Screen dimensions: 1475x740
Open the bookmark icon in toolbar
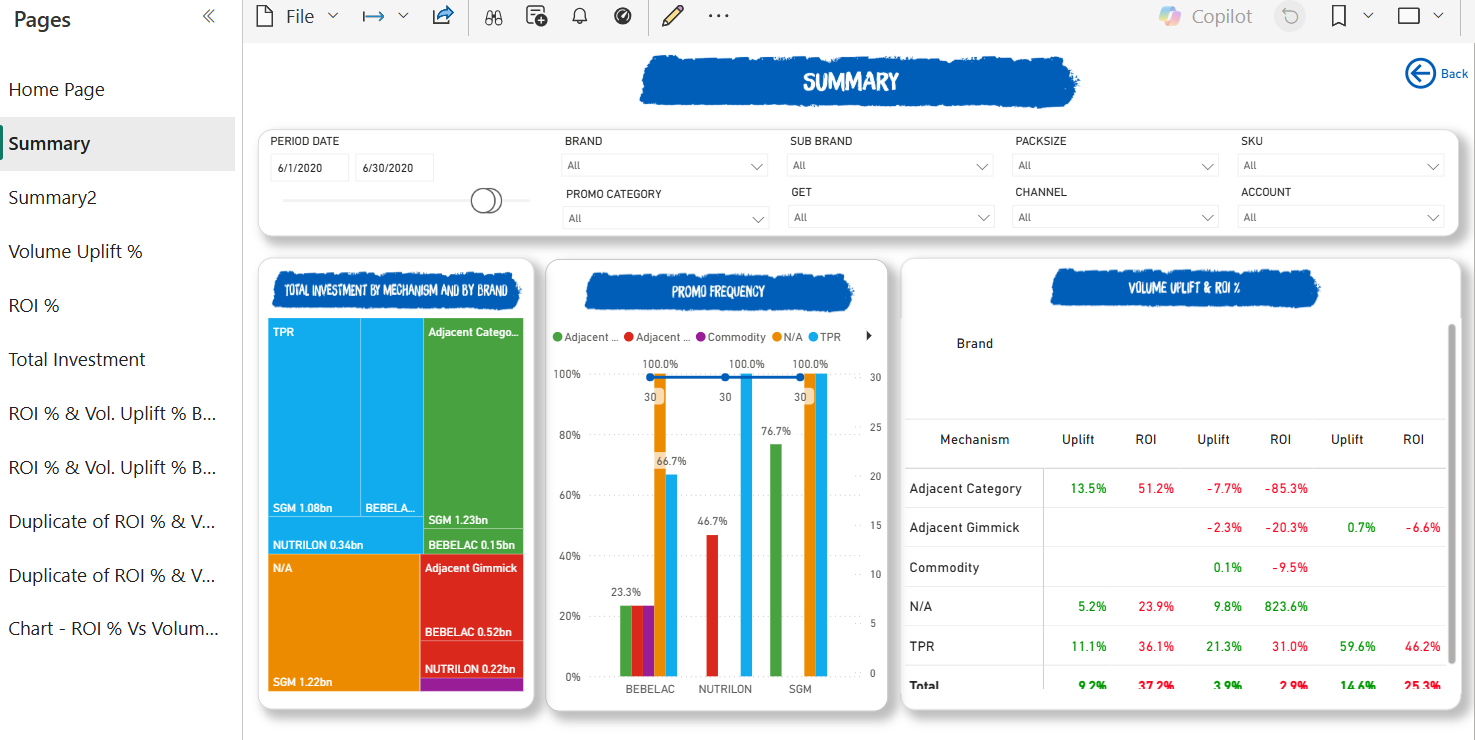pyautogui.click(x=1339, y=16)
